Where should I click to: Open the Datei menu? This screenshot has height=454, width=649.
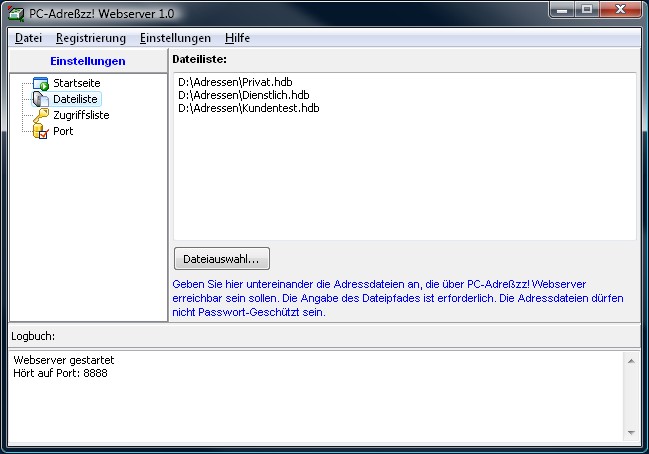tap(29, 38)
